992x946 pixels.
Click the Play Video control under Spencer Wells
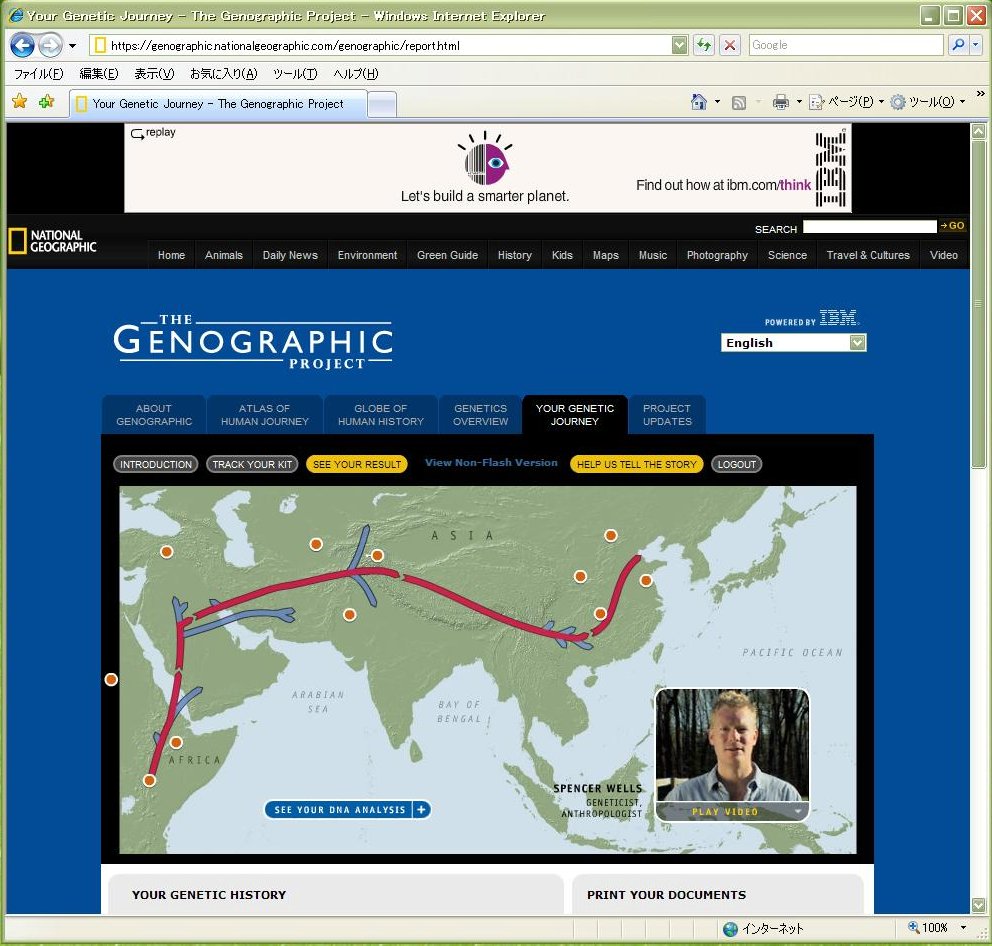pos(731,811)
